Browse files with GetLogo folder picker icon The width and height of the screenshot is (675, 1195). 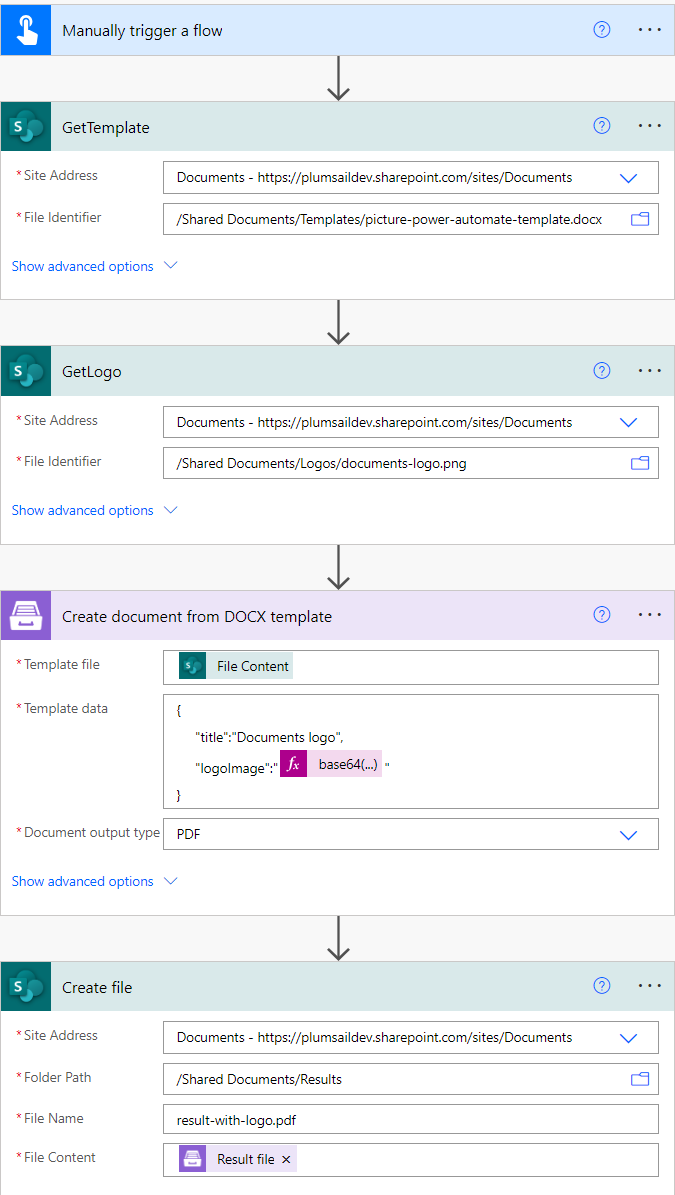(640, 463)
